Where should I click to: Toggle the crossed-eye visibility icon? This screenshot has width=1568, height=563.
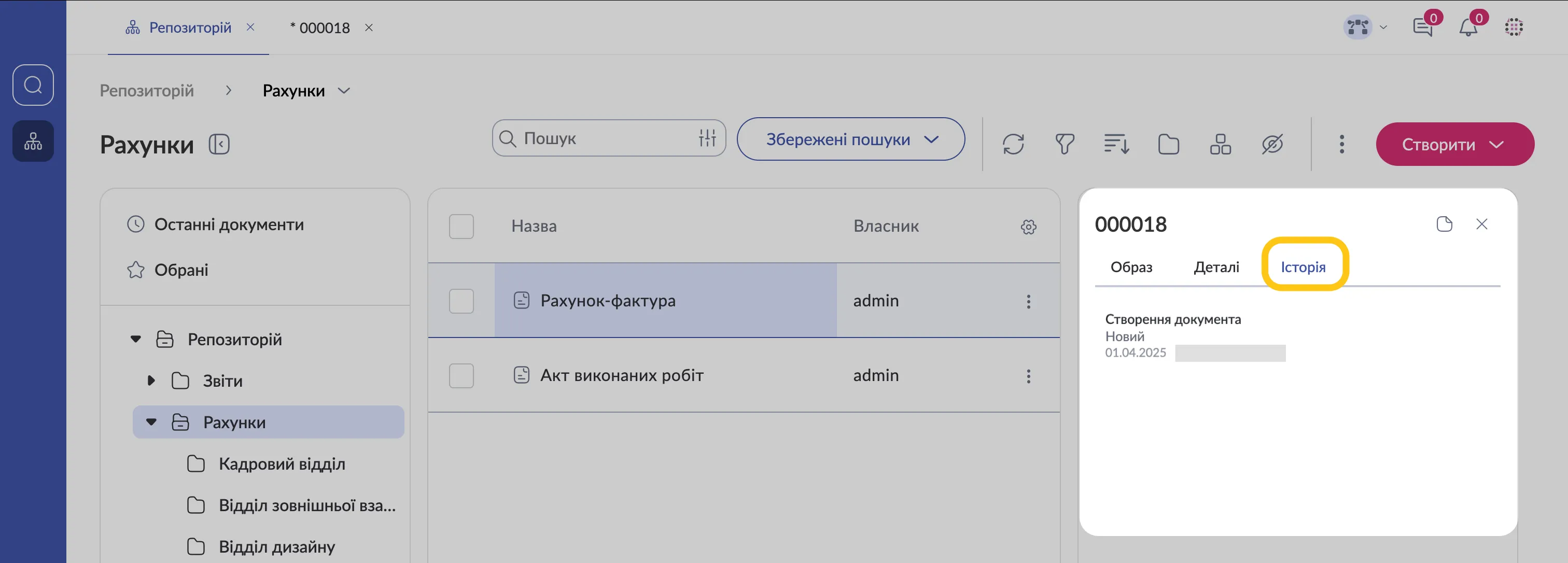click(1272, 144)
